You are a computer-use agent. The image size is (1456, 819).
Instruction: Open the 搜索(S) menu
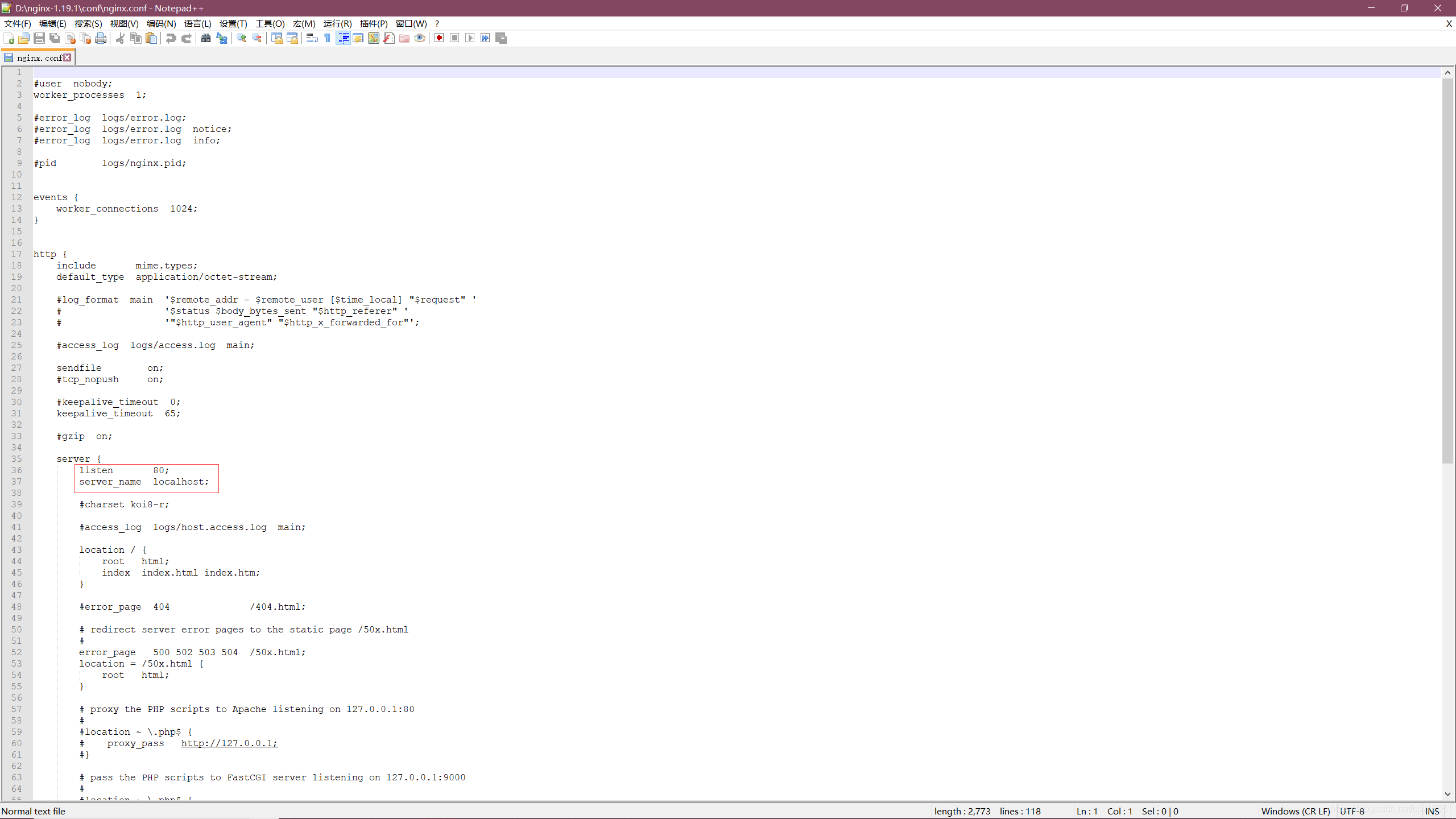(x=88, y=23)
